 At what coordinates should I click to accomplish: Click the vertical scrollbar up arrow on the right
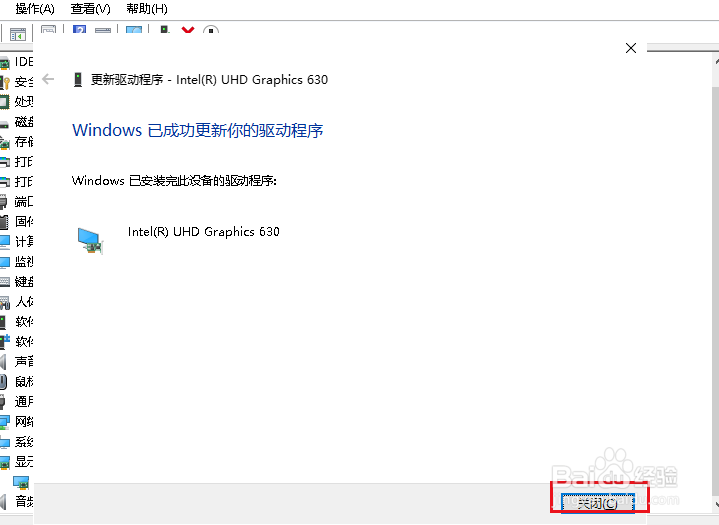[x=716, y=61]
